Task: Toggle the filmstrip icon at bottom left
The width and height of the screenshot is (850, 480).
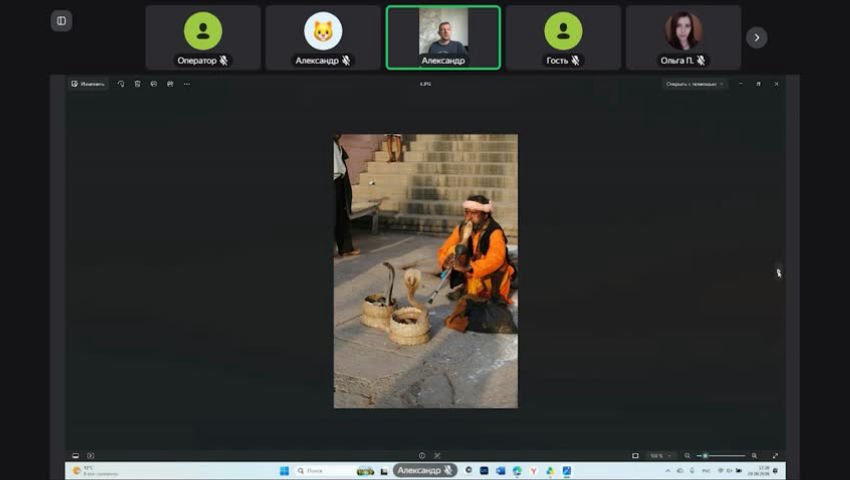Action: click(x=75, y=456)
